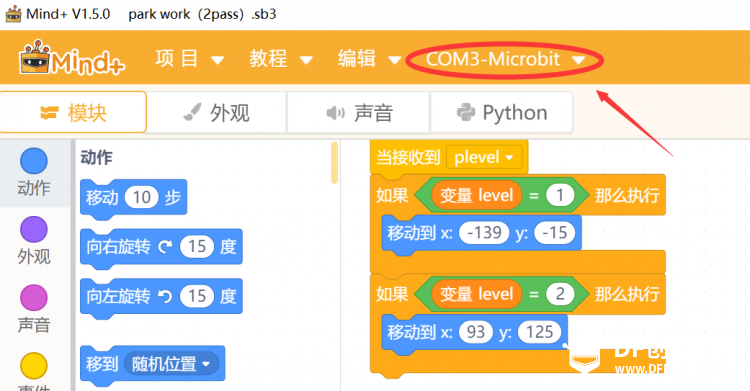Switch to the Python tab
Screen dimensions: 750x391
click(502, 112)
